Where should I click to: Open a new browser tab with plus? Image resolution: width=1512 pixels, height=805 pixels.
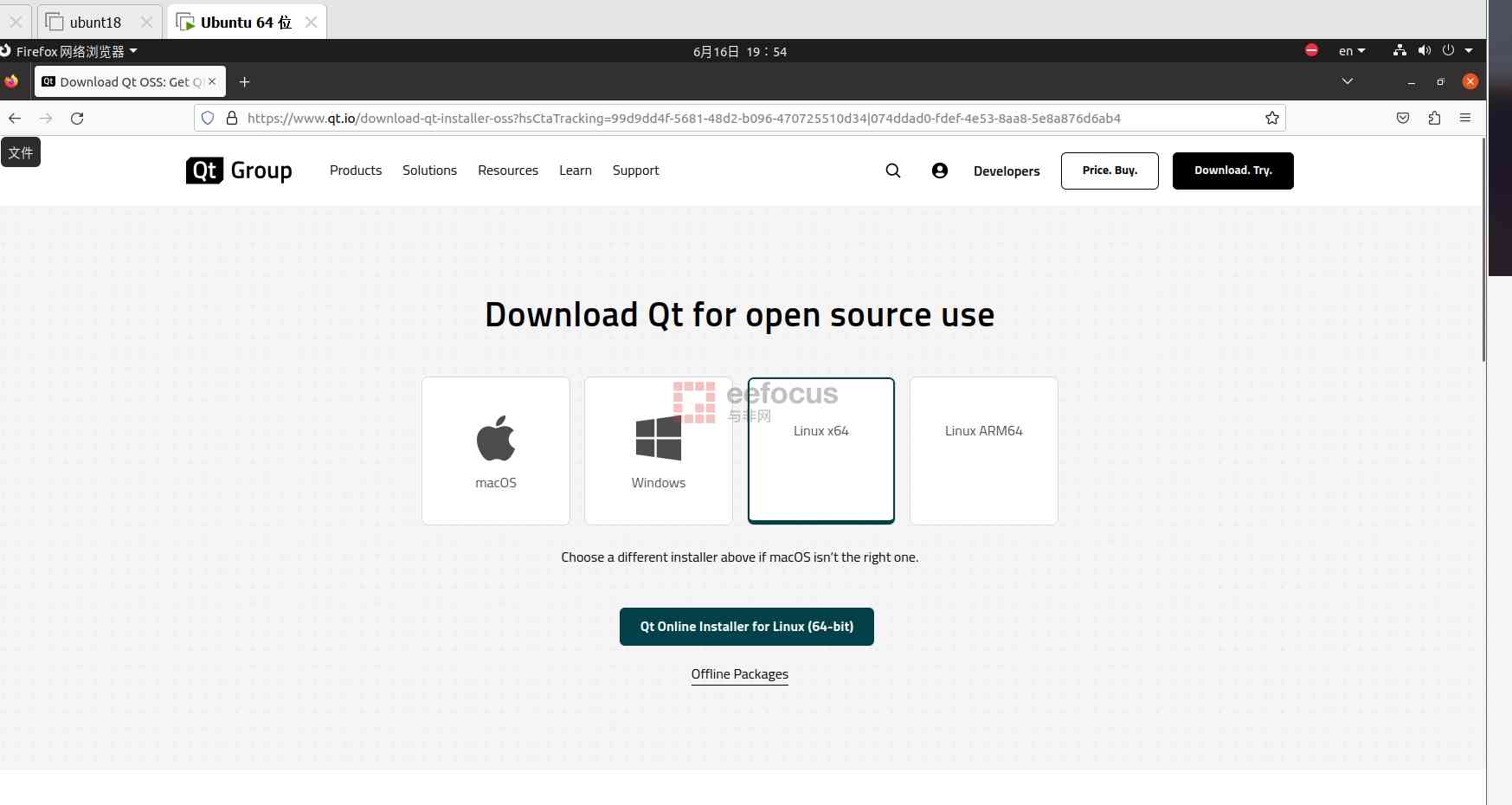click(245, 81)
